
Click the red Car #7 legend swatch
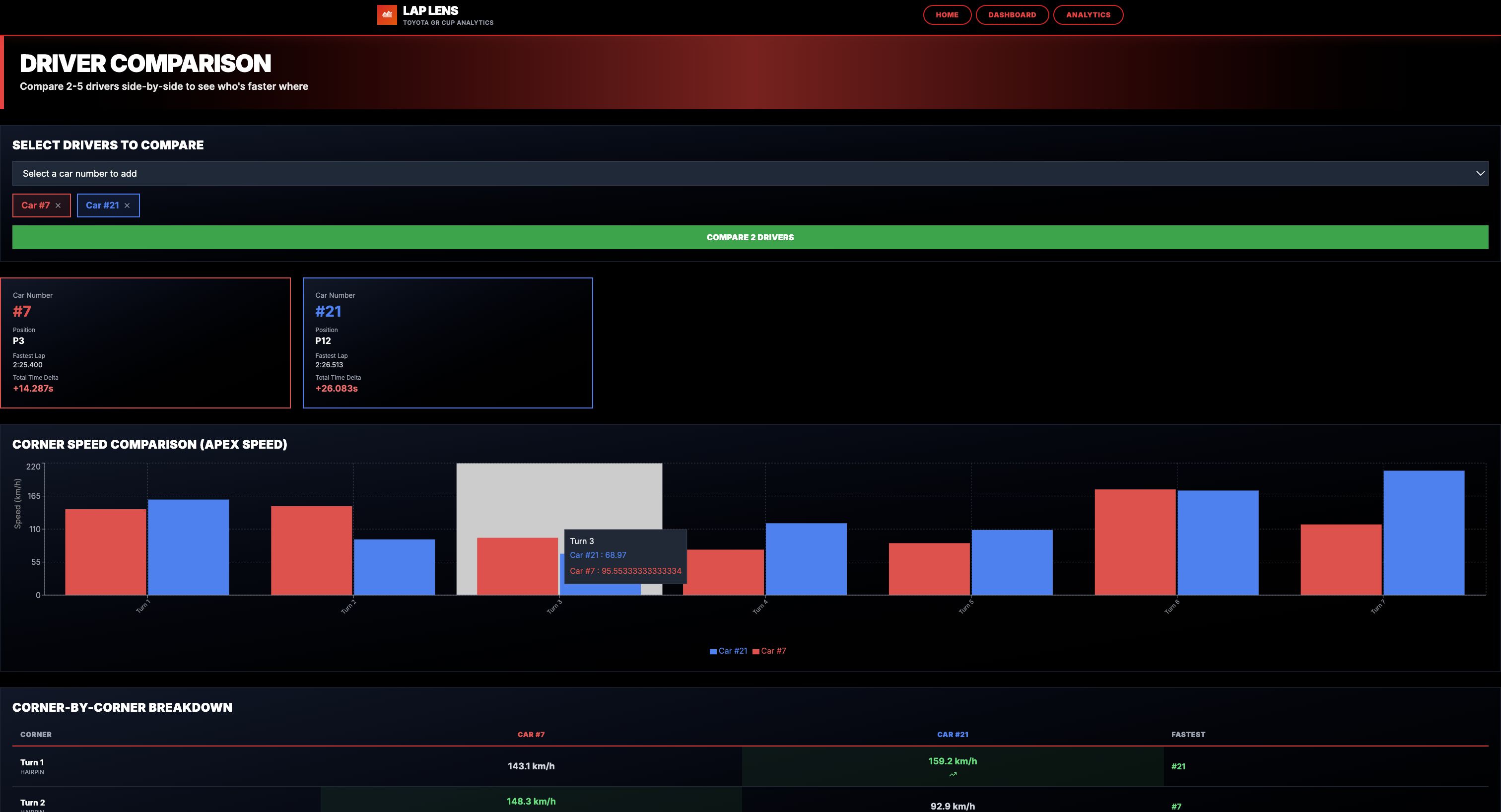[756, 652]
